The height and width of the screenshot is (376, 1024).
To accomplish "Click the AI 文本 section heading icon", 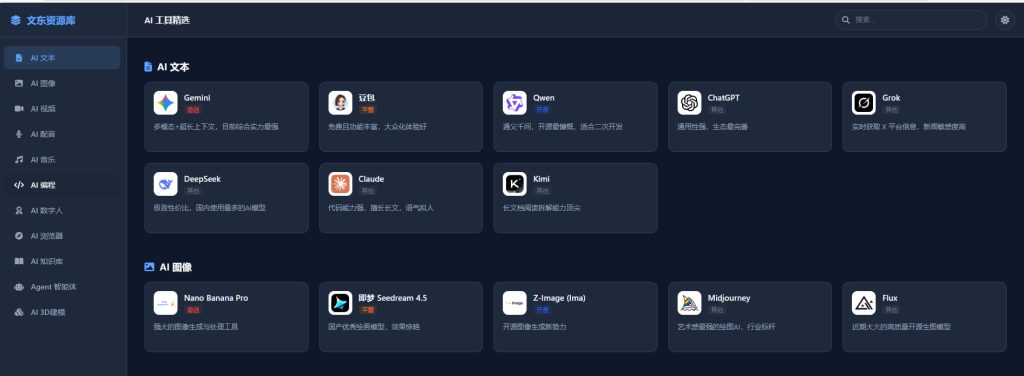I will point(148,67).
